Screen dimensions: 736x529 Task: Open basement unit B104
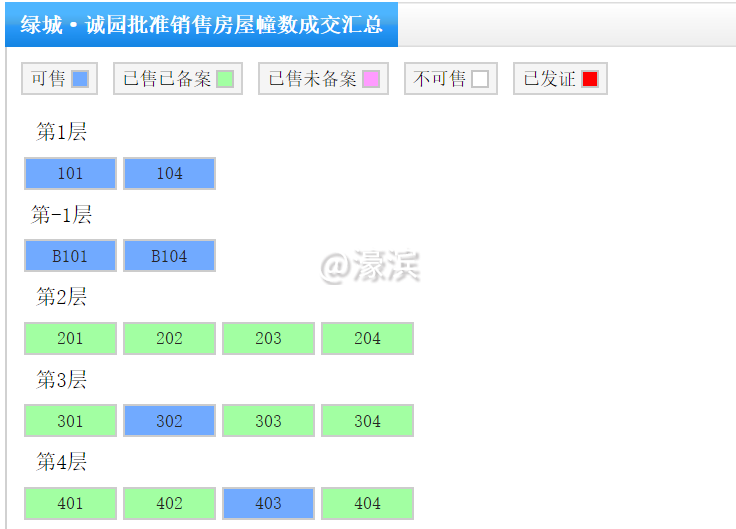[x=169, y=256]
